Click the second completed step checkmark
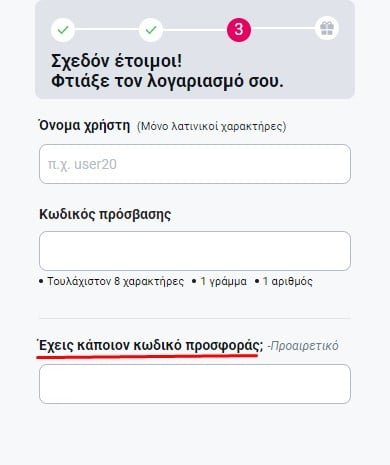 pos(151,30)
